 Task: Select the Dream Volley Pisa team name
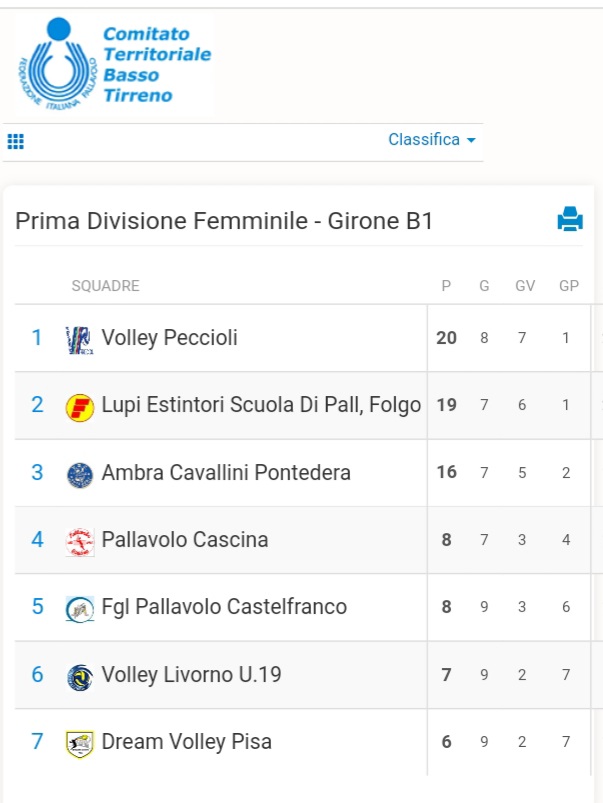[x=186, y=742]
